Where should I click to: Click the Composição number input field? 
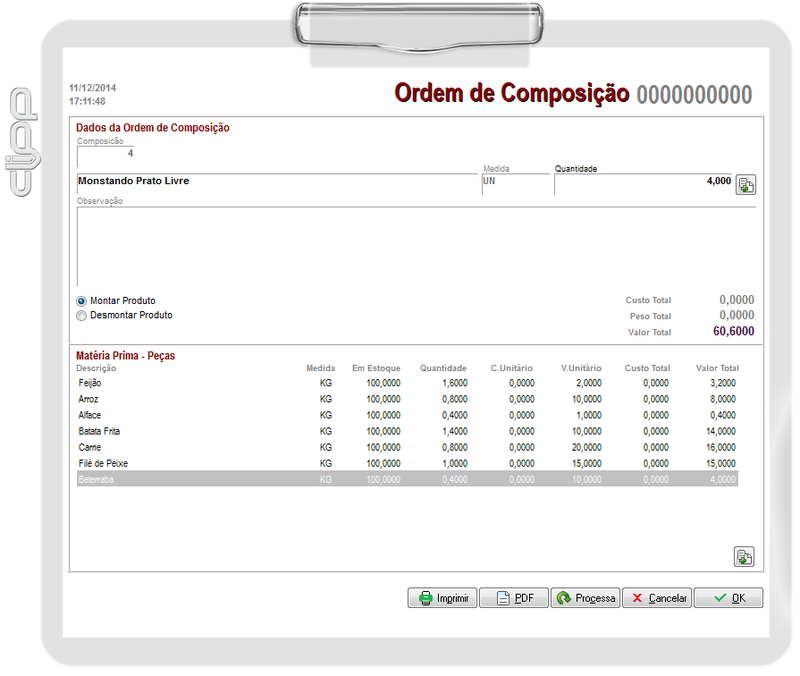click(x=106, y=154)
